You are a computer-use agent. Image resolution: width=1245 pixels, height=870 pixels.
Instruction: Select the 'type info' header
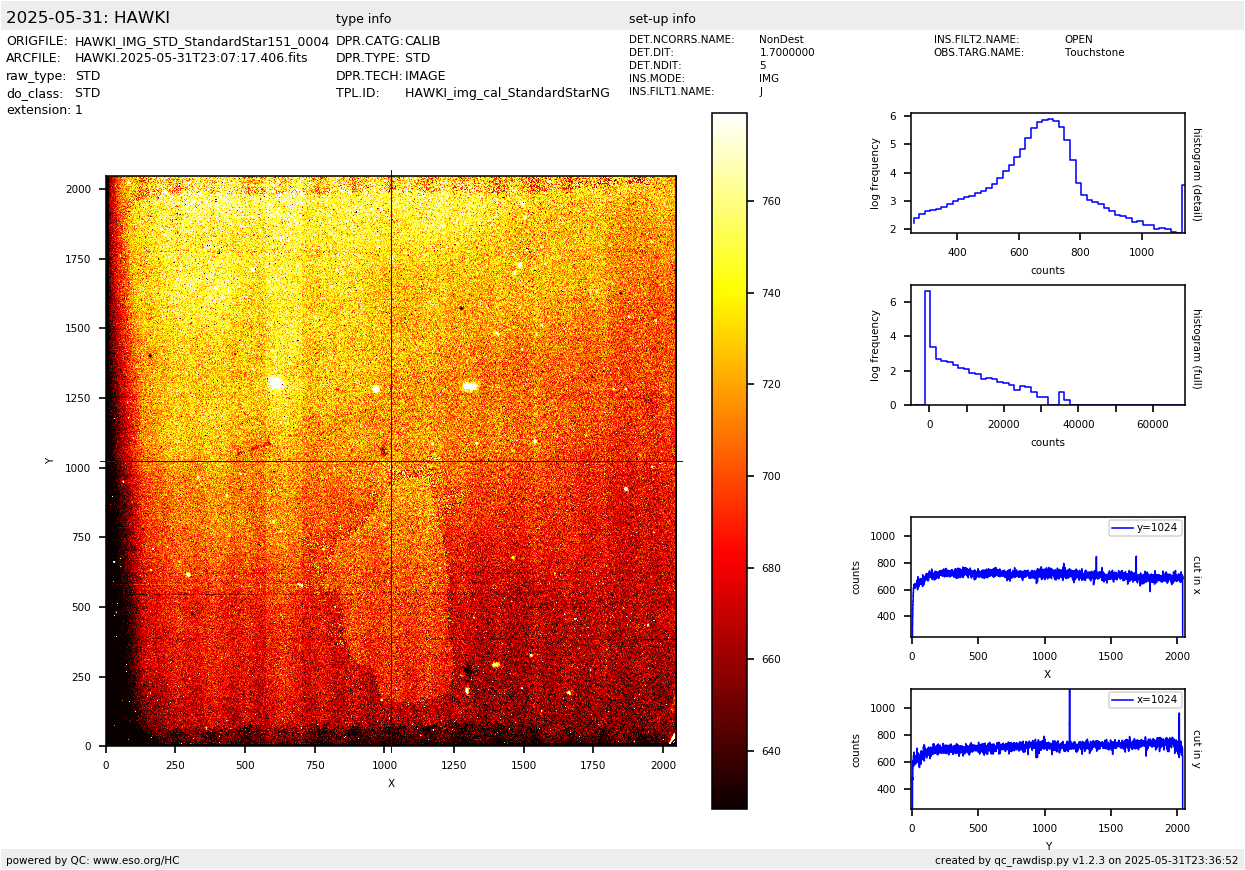tap(363, 19)
